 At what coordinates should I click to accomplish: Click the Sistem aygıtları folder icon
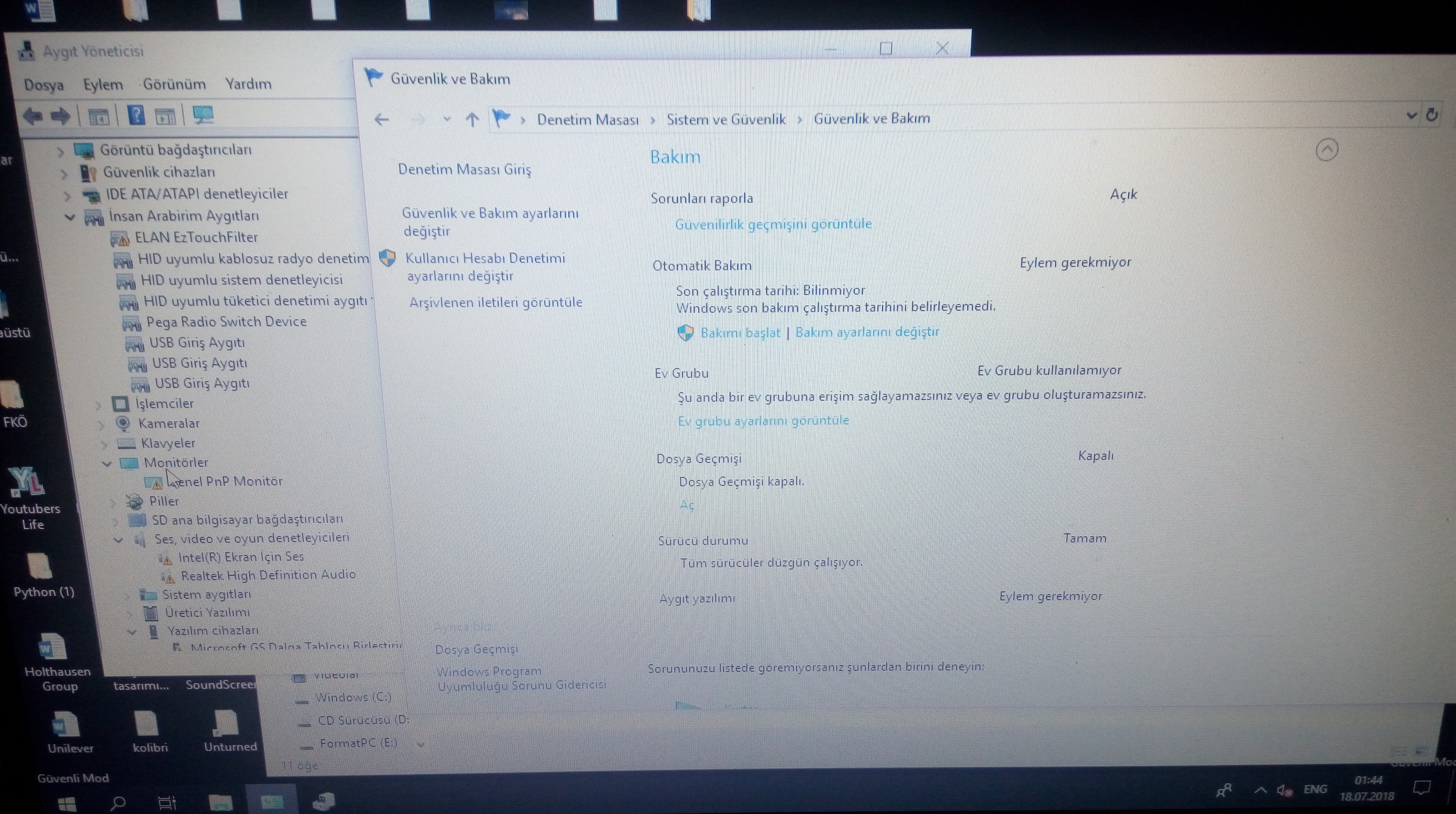click(x=148, y=595)
